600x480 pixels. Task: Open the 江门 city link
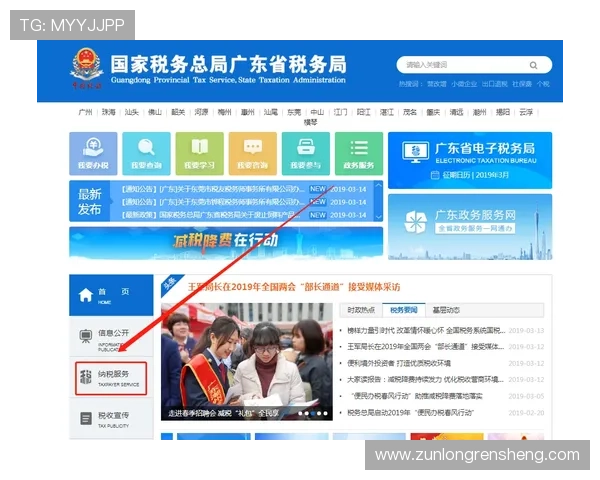point(340,112)
